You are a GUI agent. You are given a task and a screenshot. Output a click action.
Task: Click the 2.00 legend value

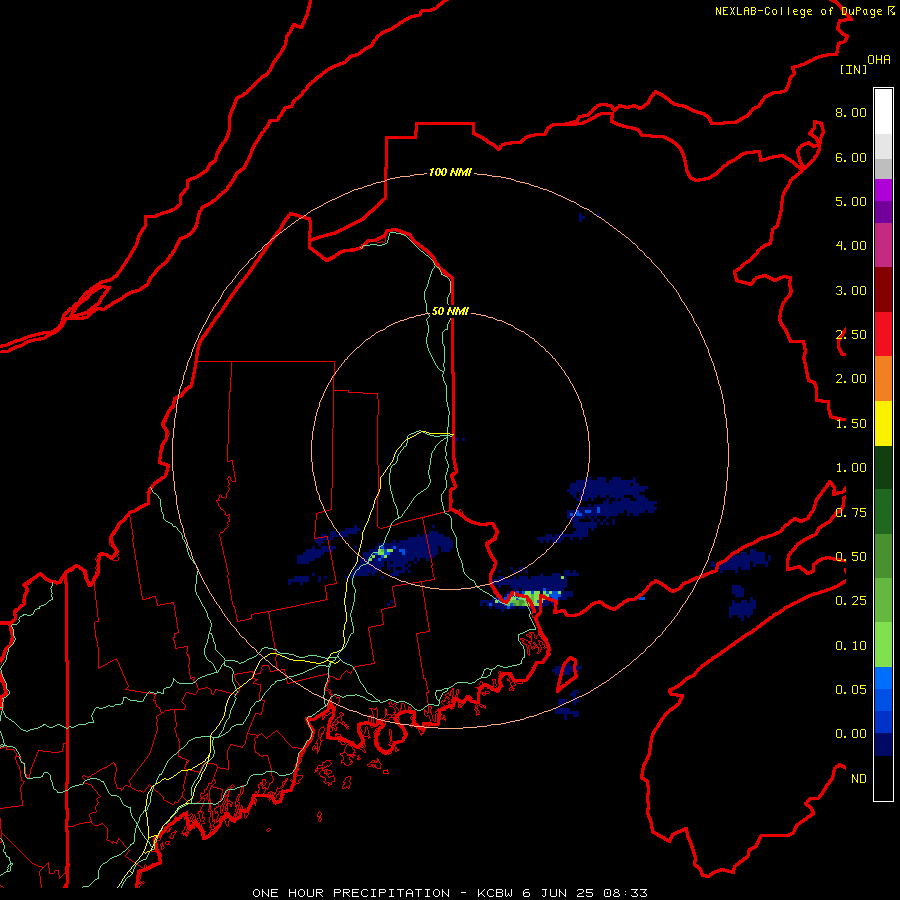[851, 379]
